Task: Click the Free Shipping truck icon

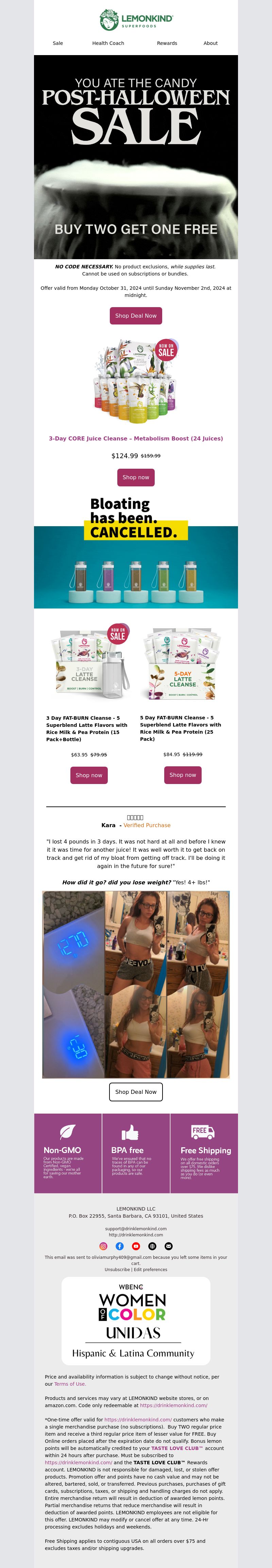Action: tap(203, 1132)
